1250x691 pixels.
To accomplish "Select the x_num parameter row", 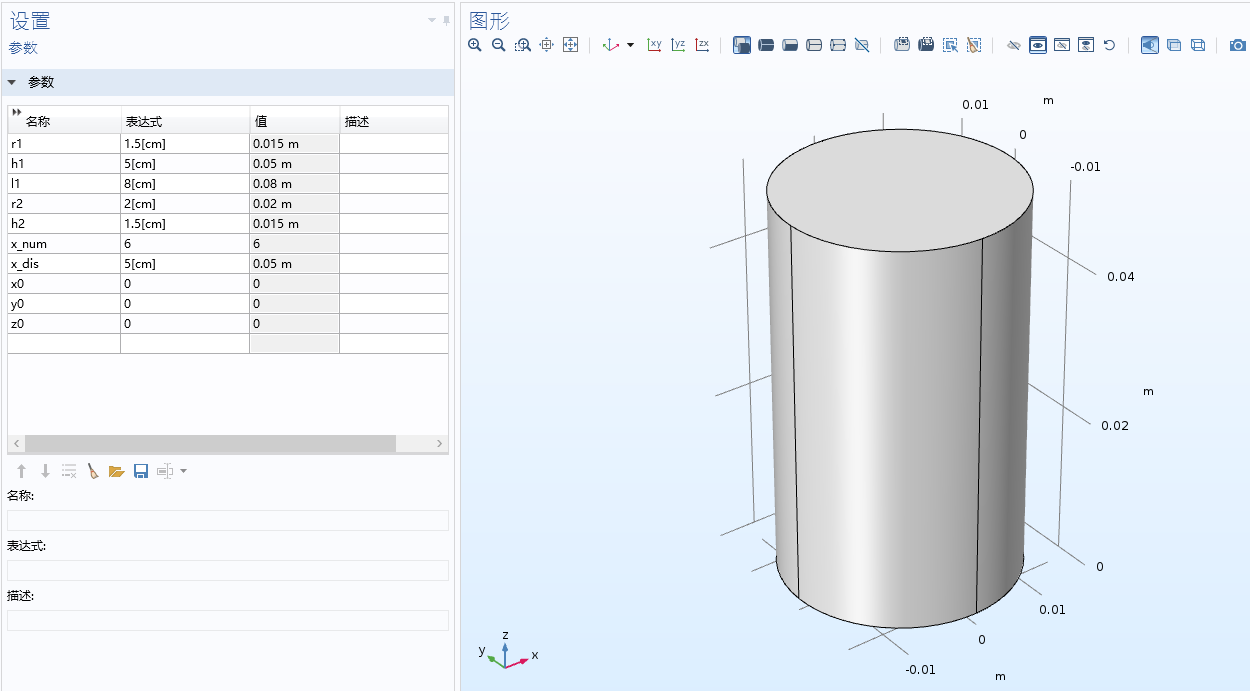I will click(x=228, y=244).
